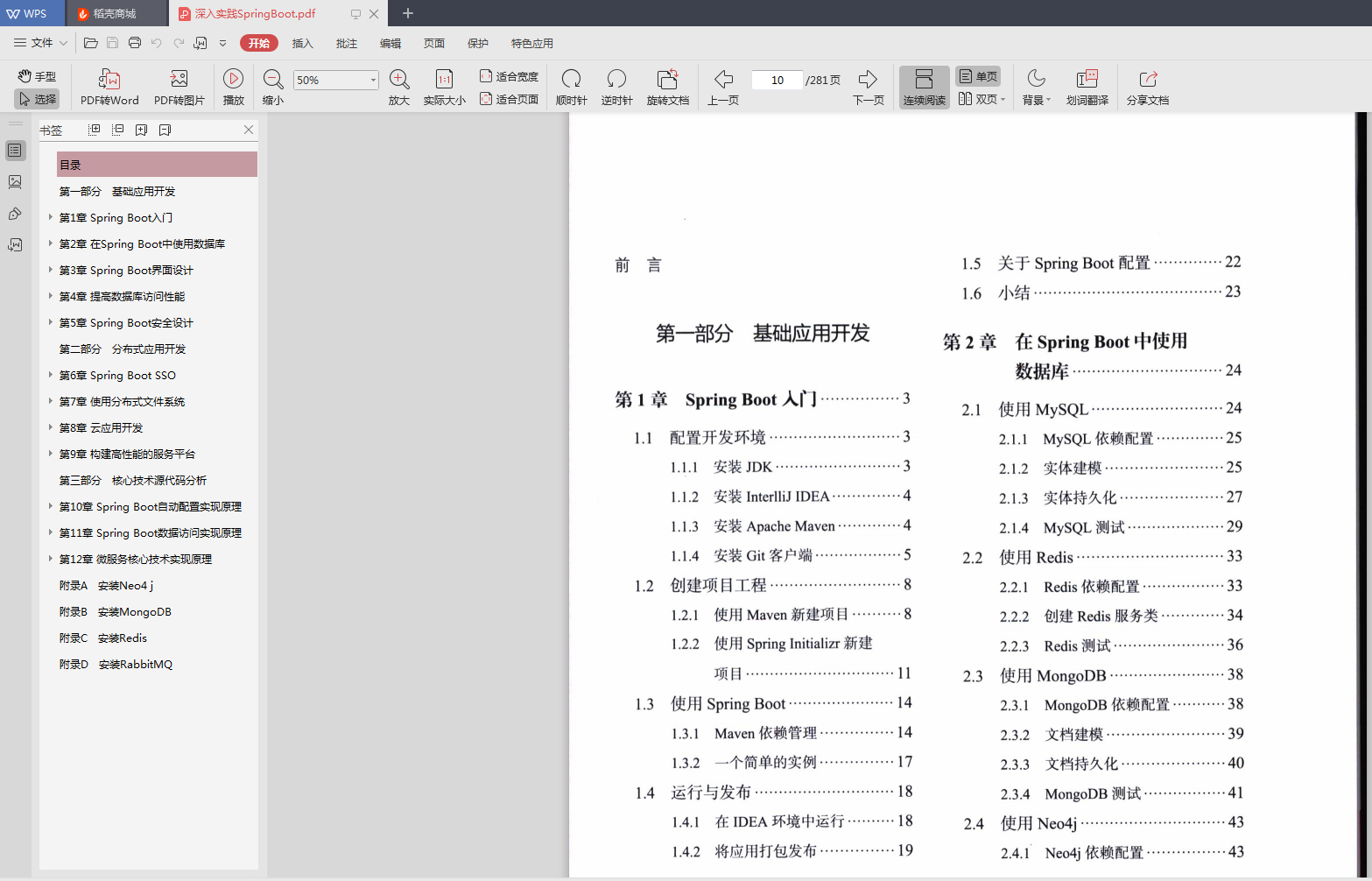This screenshot has width=1372, height=881.
Task: Expand 第3章 Spring Boot界面设计 bookmark
Action: coord(51,270)
